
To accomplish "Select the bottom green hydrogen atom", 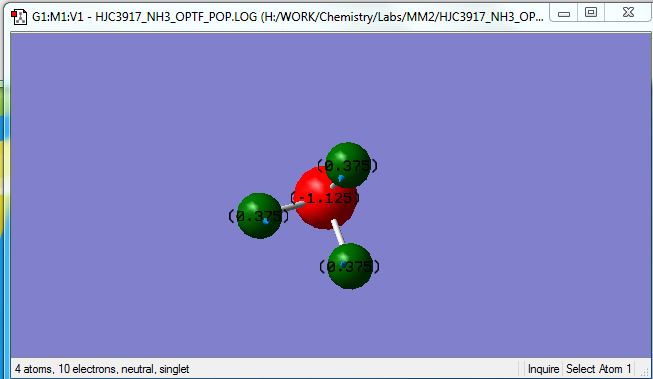I will click(350, 266).
